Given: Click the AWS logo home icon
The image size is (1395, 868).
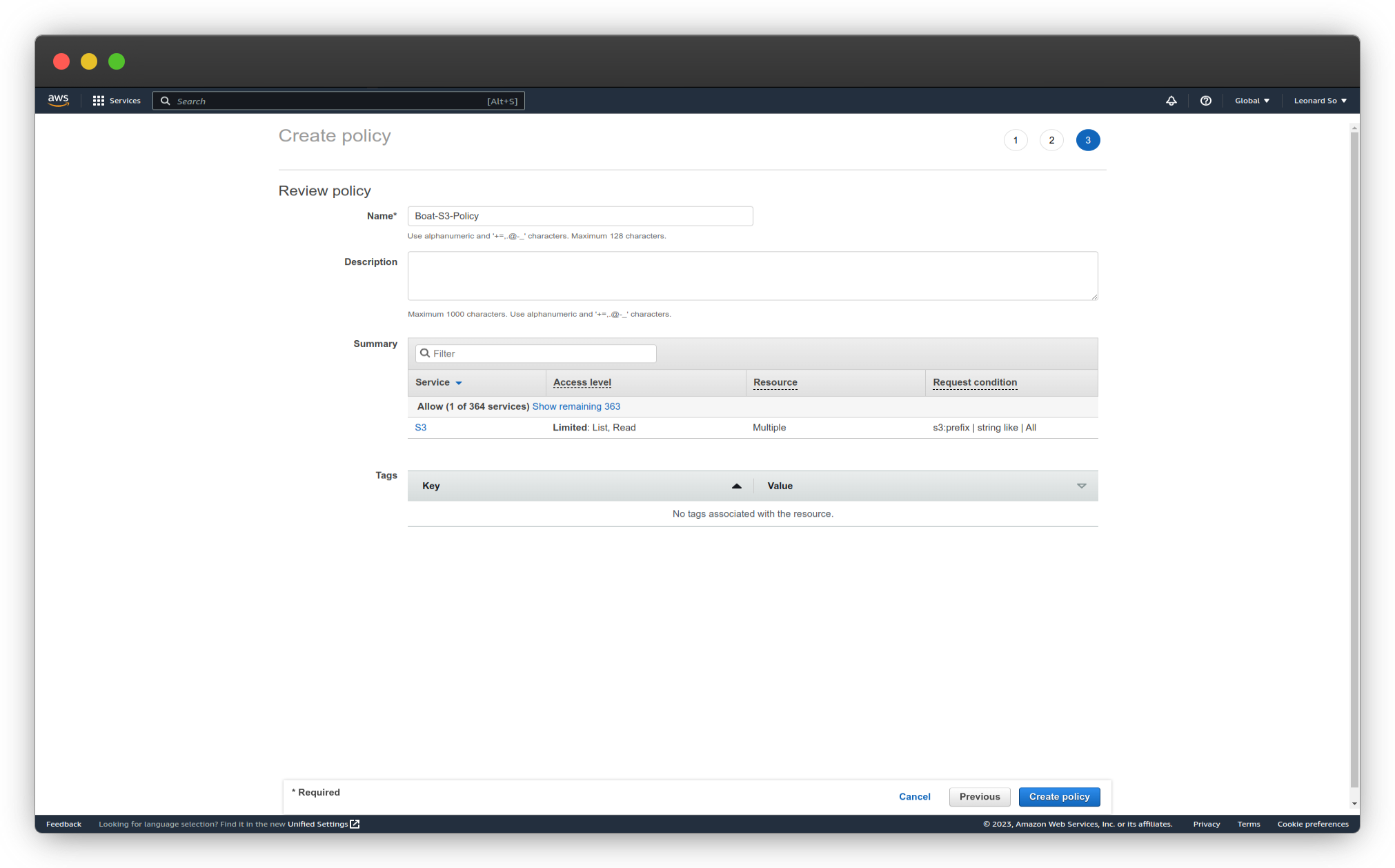Looking at the screenshot, I should click(59, 101).
